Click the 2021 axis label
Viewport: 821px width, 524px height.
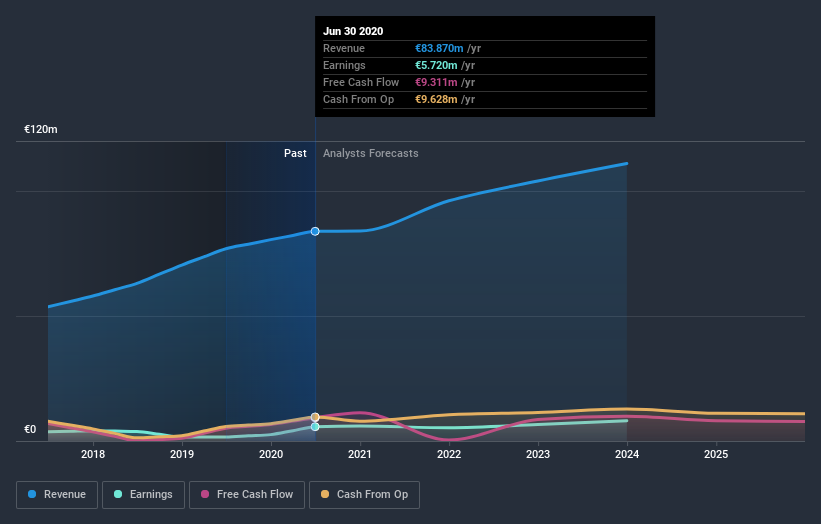[x=360, y=454]
